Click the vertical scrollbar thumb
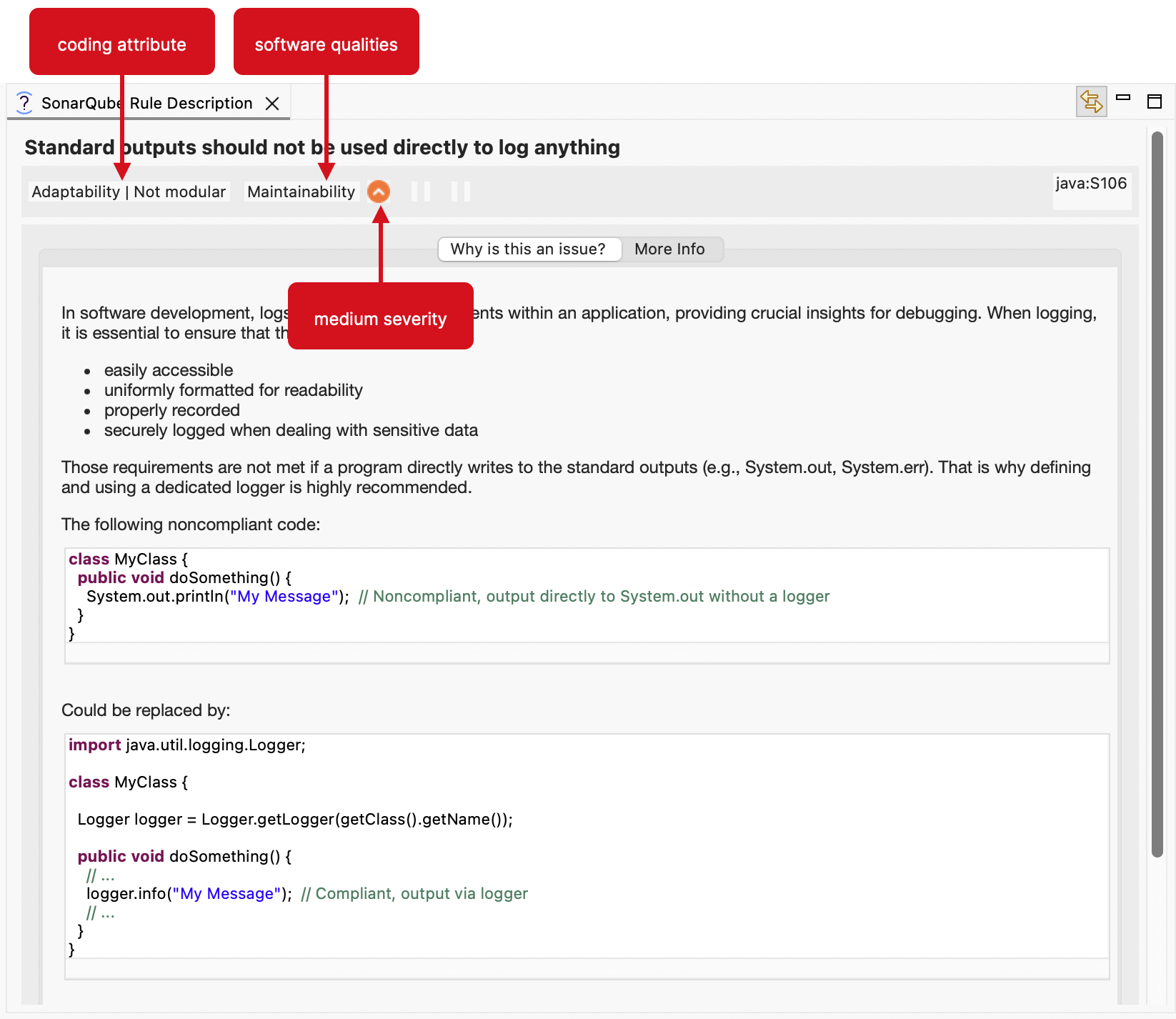1176x1019 pixels. (1157, 493)
